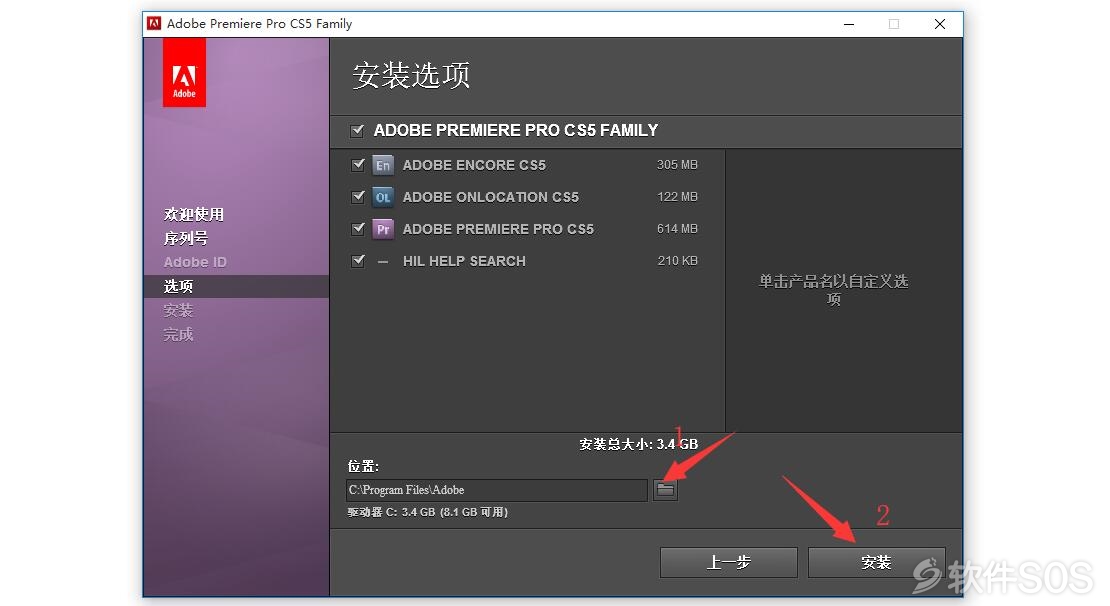Click the 305 MB size value
Viewport: 1110px width, 606px height.
(x=677, y=165)
